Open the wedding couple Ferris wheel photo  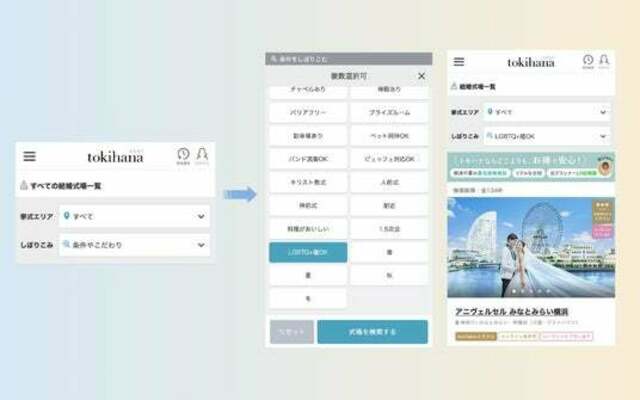(x=531, y=247)
